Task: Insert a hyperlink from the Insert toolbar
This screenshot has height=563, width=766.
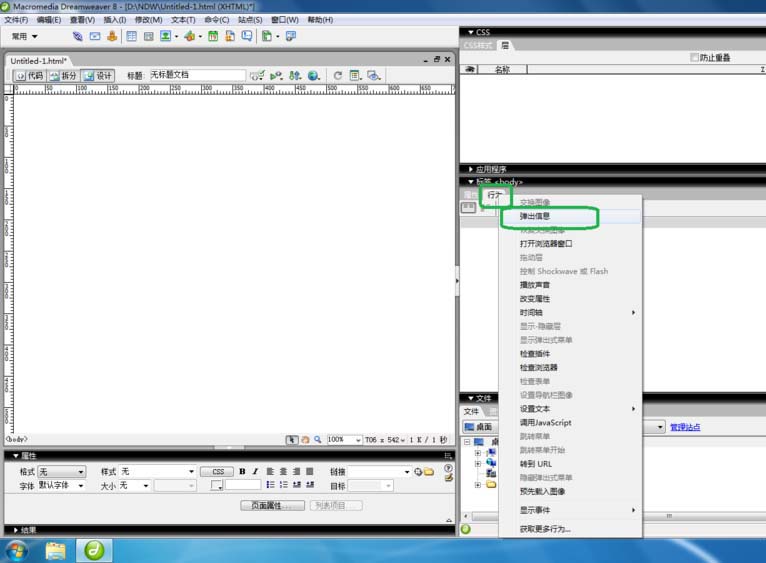Action: point(78,37)
